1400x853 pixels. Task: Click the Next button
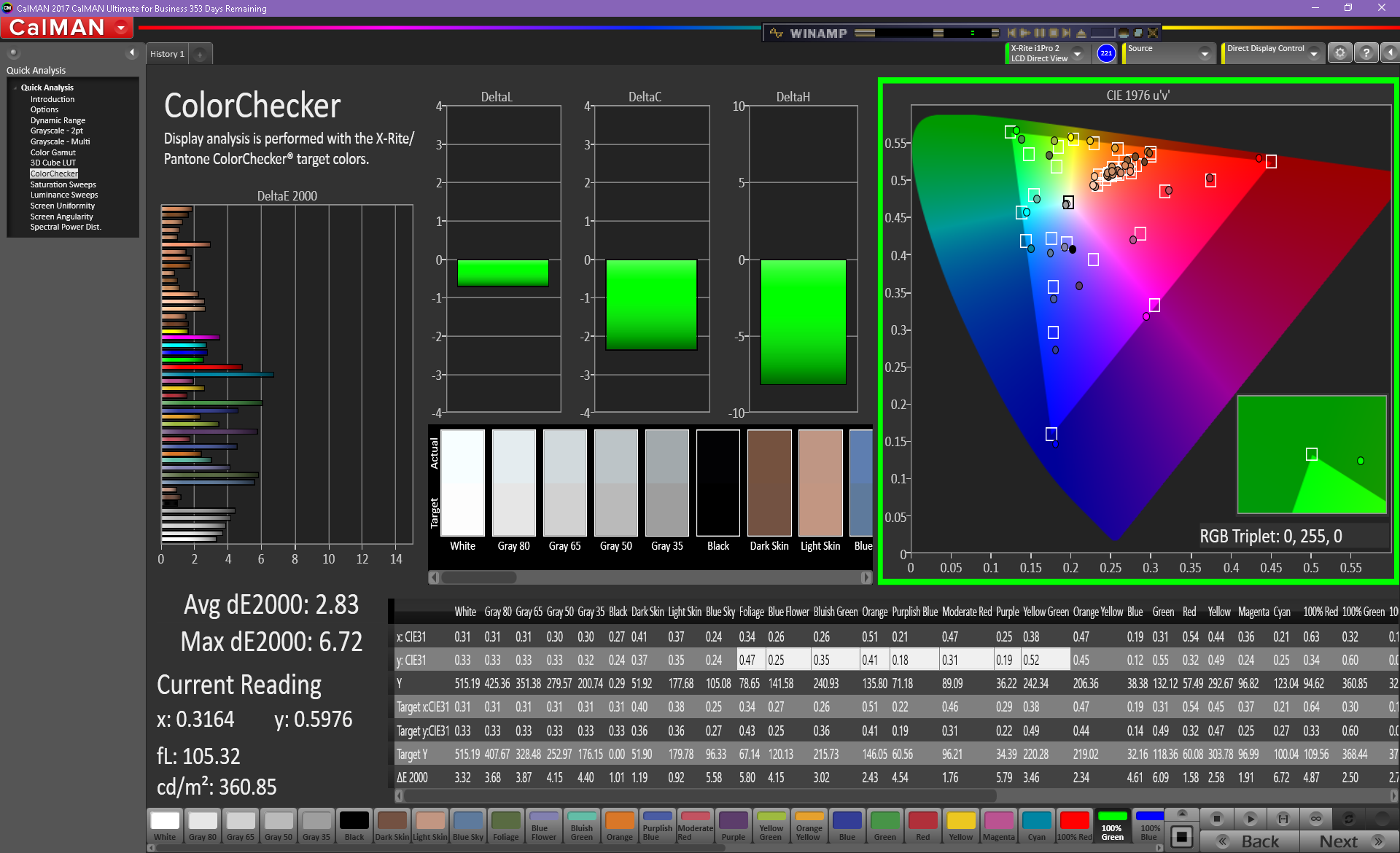(1348, 841)
